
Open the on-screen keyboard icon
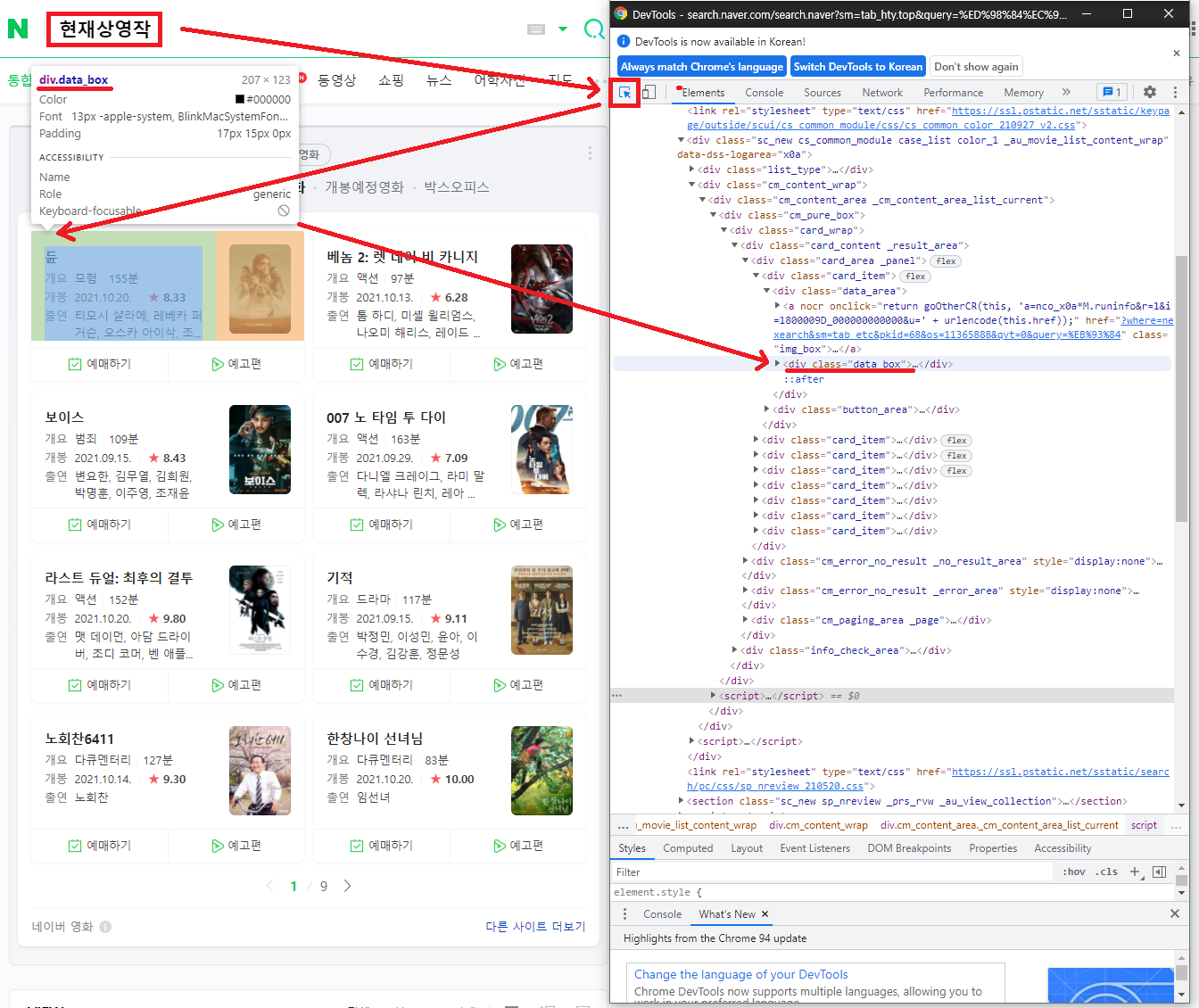coord(536,29)
